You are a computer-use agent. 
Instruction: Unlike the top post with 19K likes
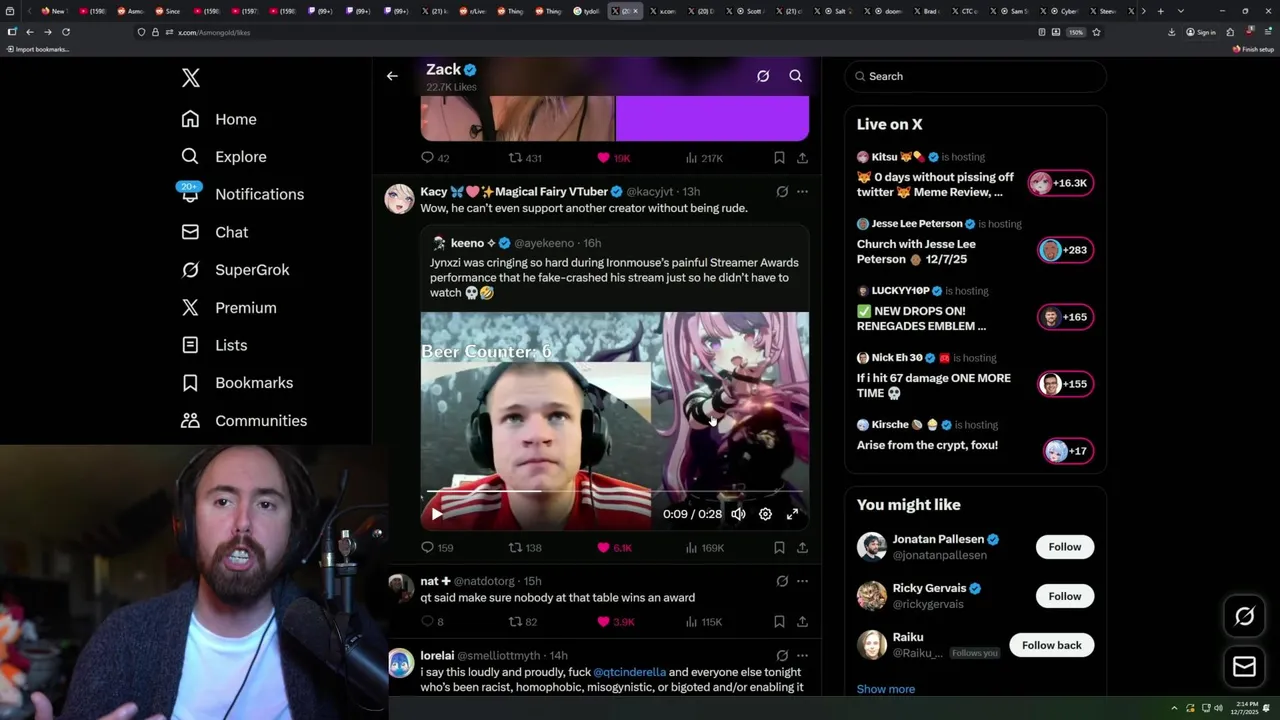coord(613,158)
